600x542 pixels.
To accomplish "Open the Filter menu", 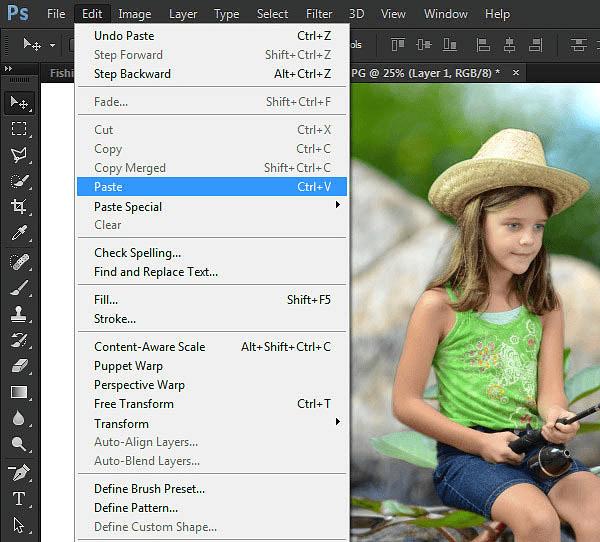I will point(319,14).
